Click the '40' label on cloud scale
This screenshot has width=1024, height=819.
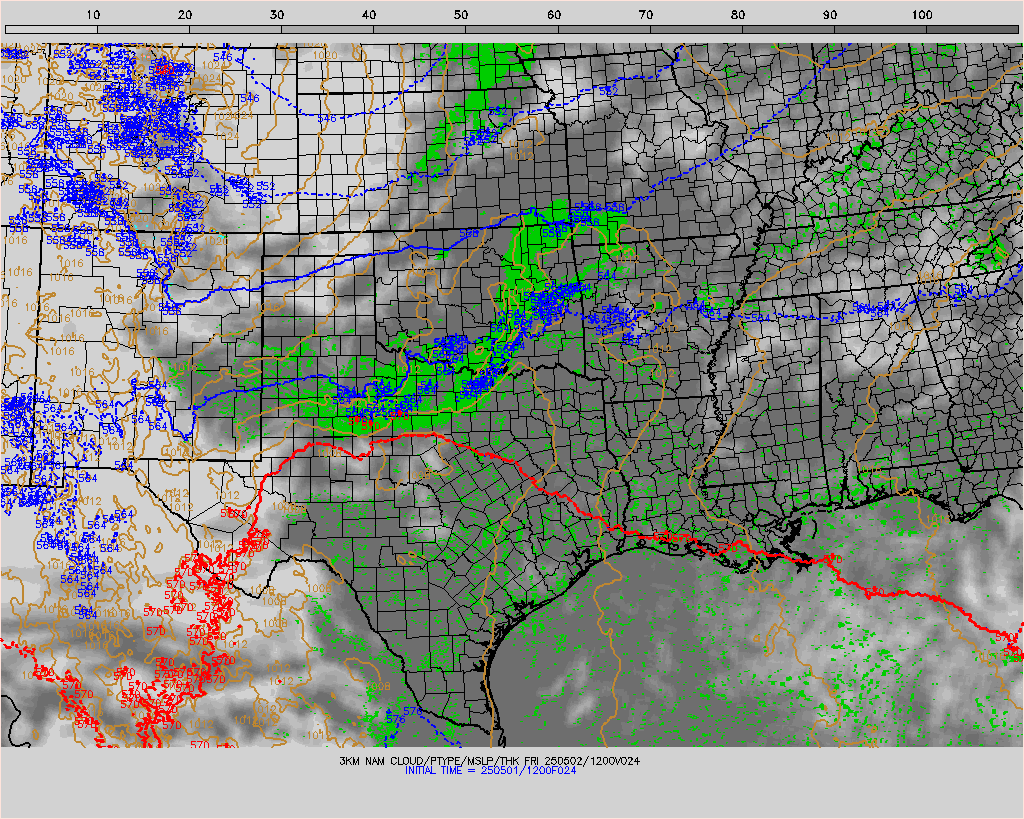(370, 15)
